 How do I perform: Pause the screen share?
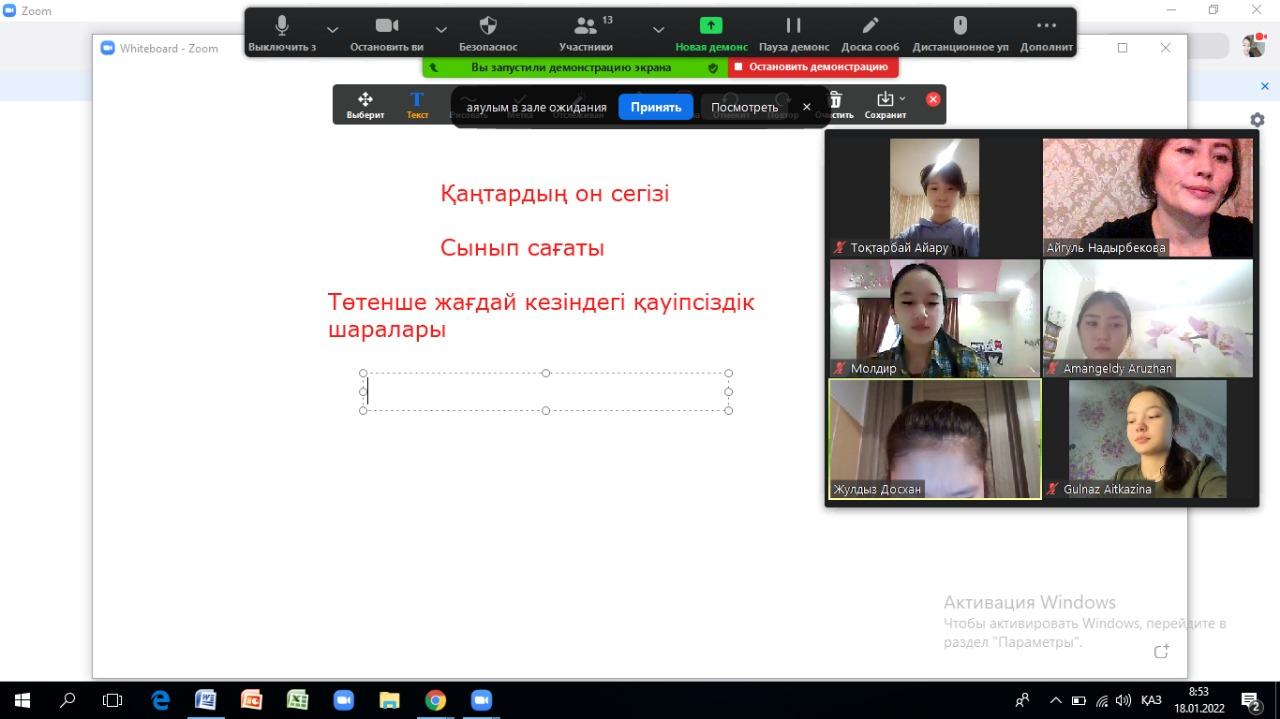(793, 27)
